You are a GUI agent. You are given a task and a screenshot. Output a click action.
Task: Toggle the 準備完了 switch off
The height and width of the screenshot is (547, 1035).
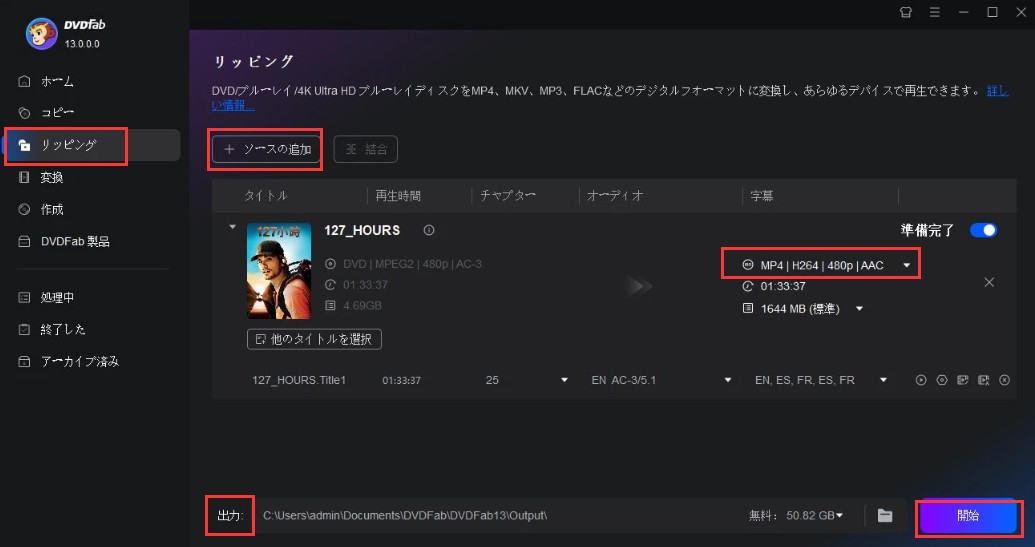tap(983, 230)
